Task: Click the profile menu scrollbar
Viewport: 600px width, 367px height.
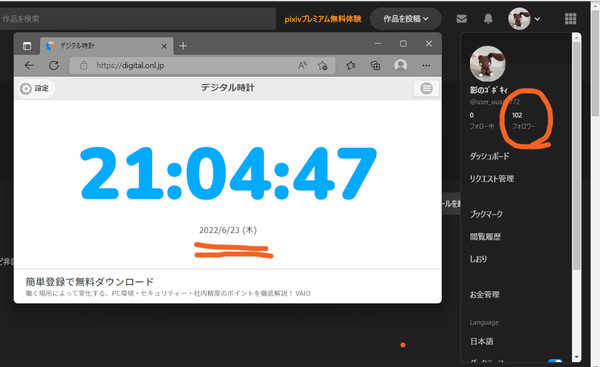Action: pos(576,155)
